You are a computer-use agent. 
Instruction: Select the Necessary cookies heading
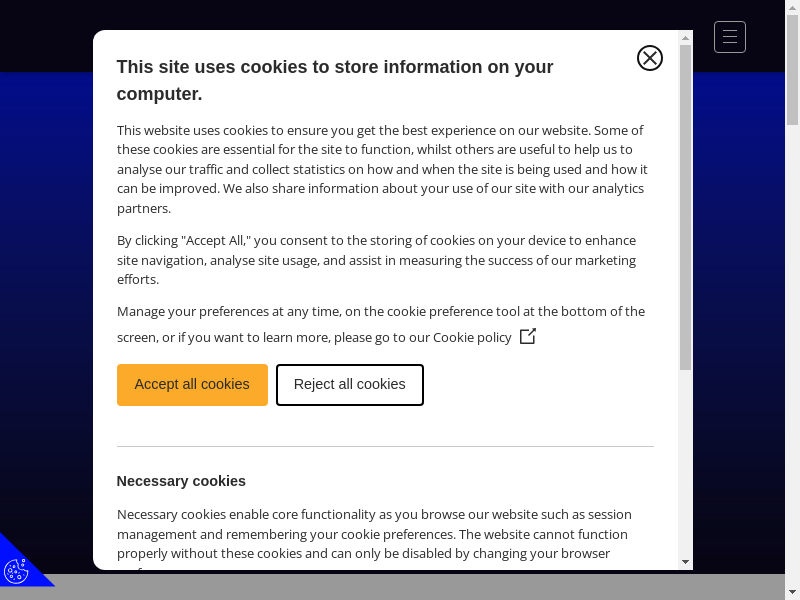tap(181, 481)
